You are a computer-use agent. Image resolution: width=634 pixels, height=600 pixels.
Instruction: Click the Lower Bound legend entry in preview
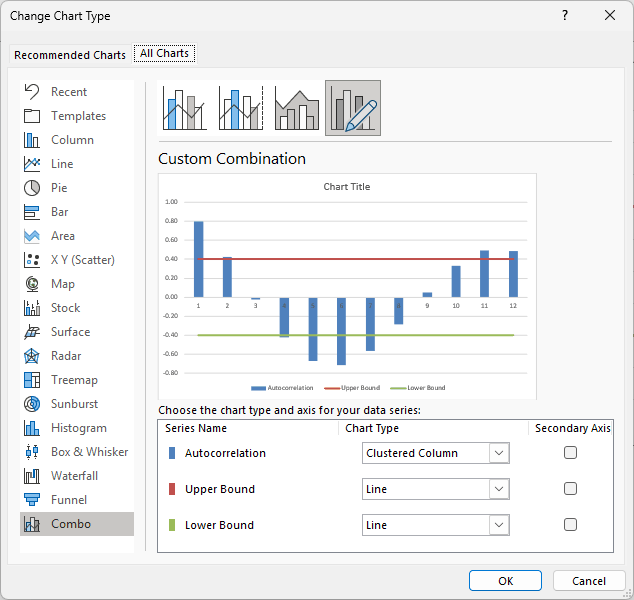pyautogui.click(x=418, y=388)
